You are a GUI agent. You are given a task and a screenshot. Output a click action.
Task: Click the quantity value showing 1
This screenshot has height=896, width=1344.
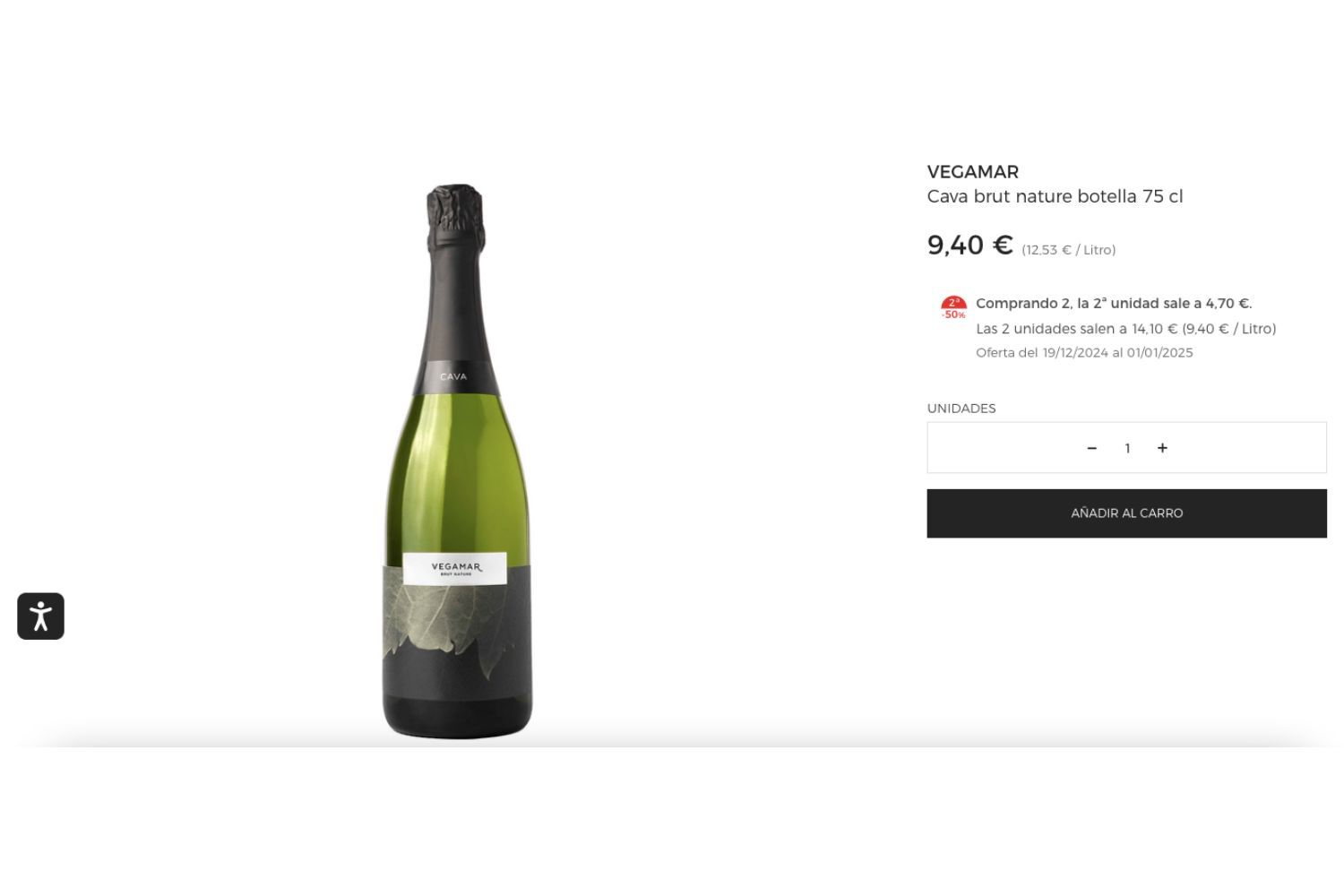[1127, 448]
